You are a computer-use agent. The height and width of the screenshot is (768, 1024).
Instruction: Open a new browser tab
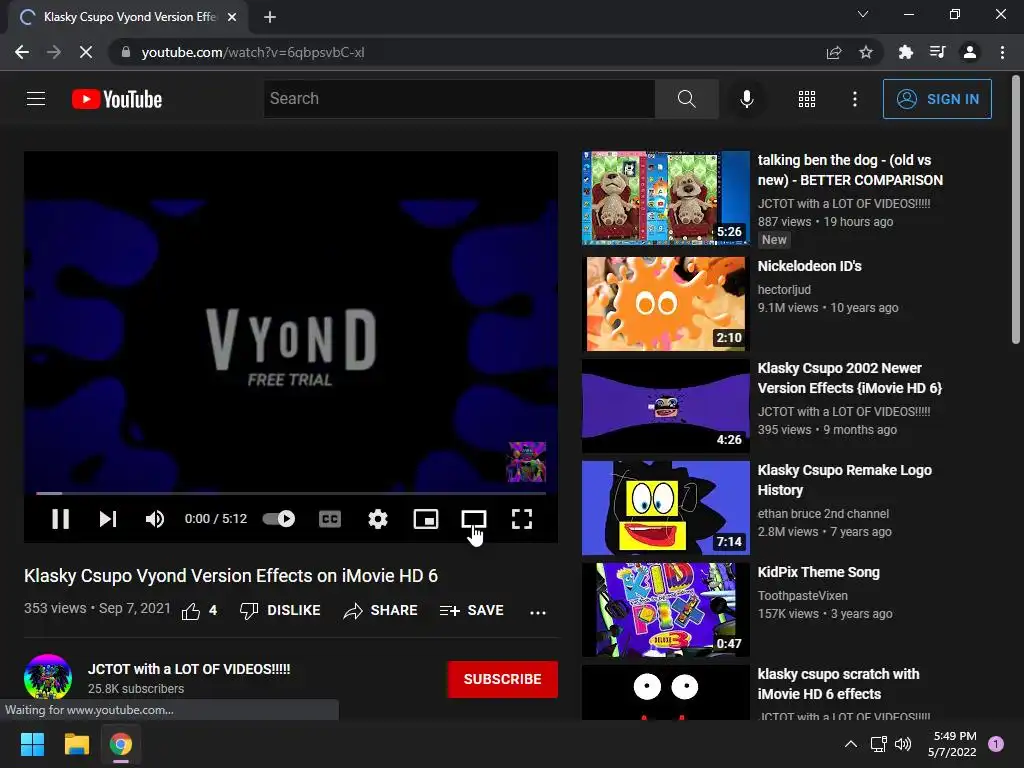(270, 17)
